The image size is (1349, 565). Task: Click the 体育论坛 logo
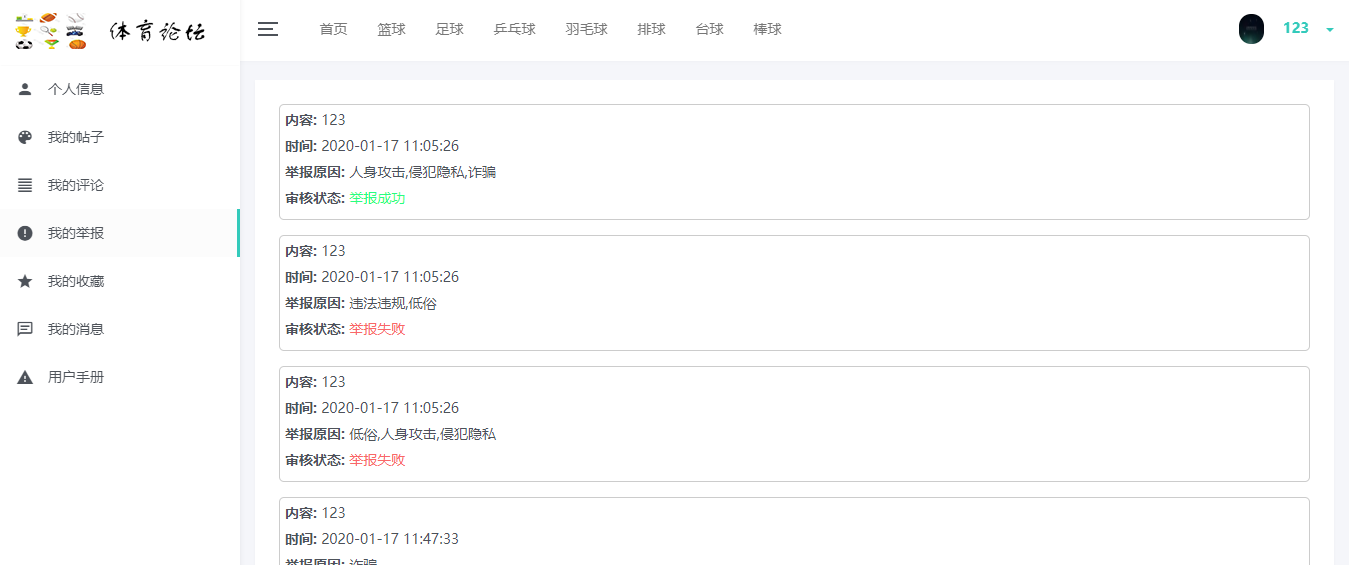pyautogui.click(x=110, y=30)
